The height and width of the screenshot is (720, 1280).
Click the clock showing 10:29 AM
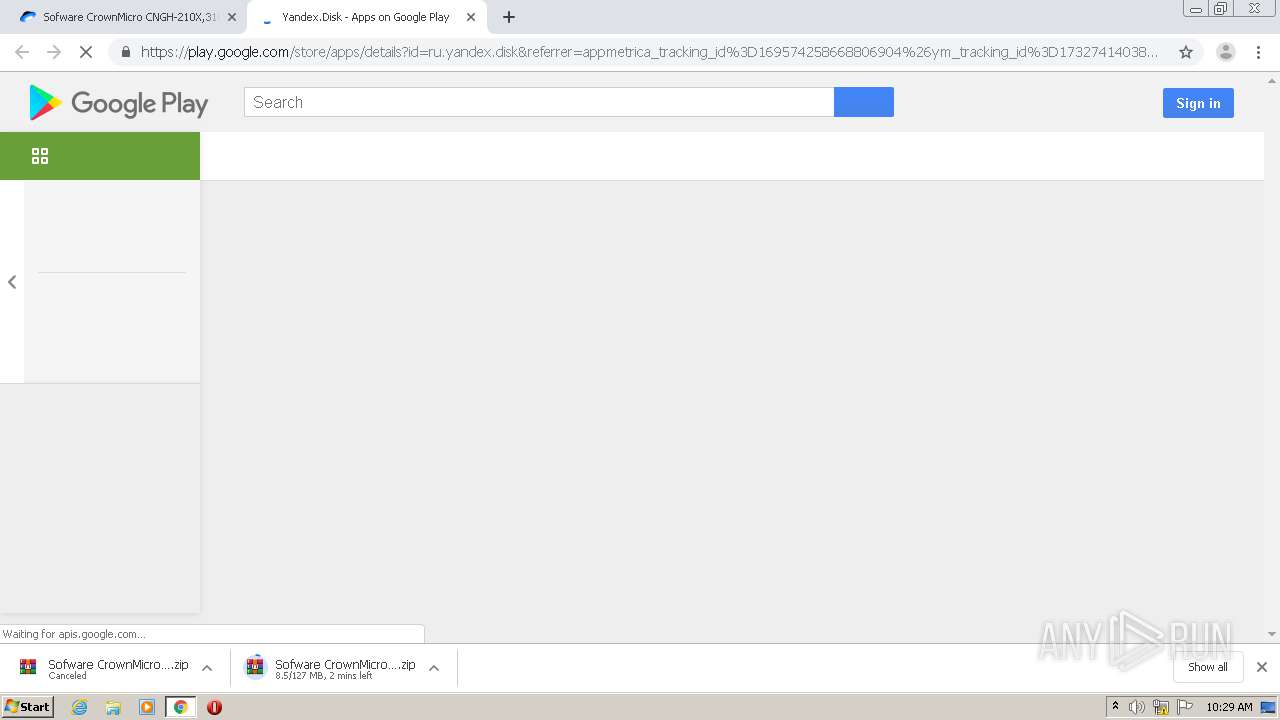[x=1229, y=707]
